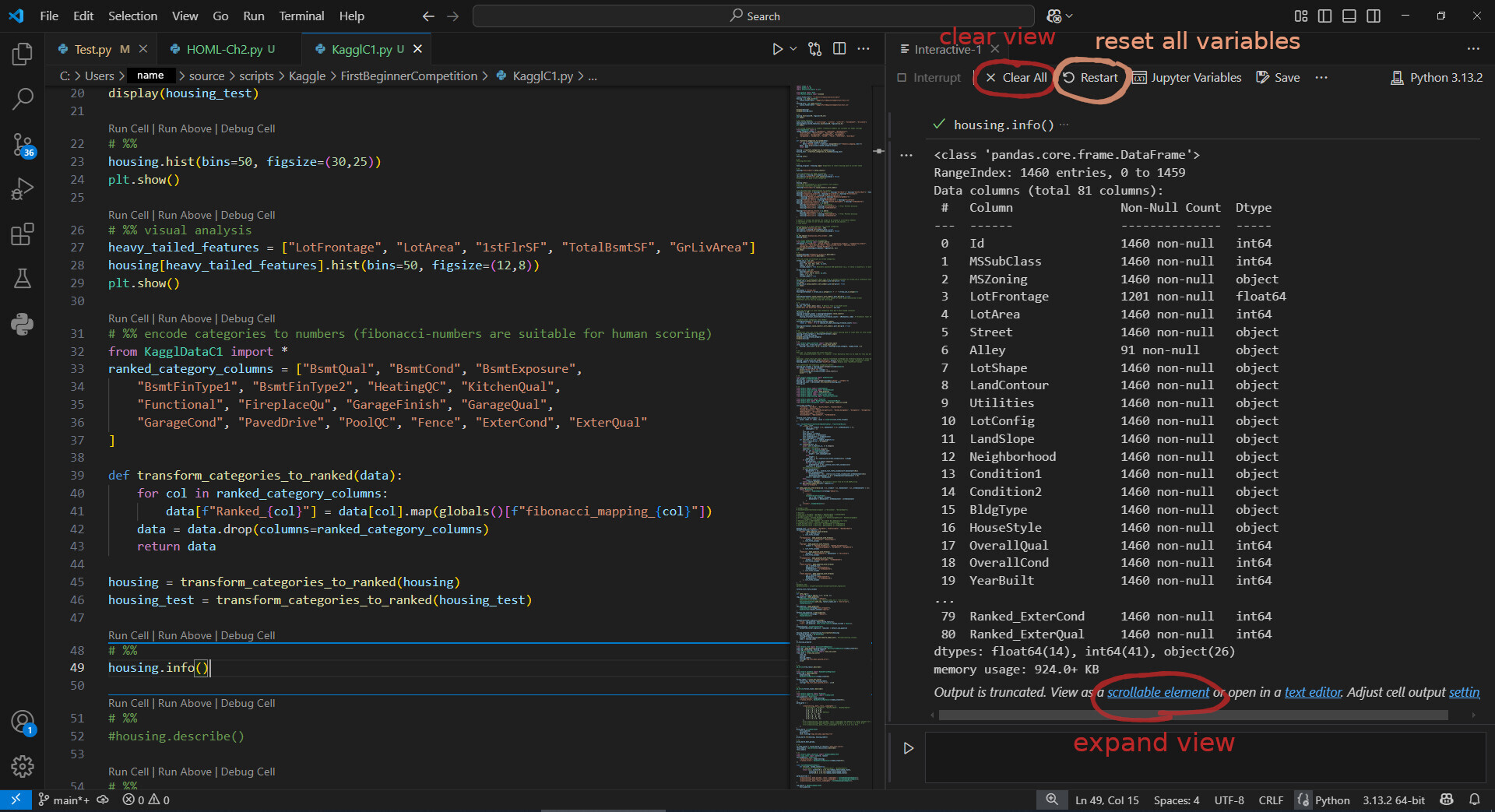Toggle Secondary Side Bar visibility
The image size is (1495, 812).
(1374, 16)
